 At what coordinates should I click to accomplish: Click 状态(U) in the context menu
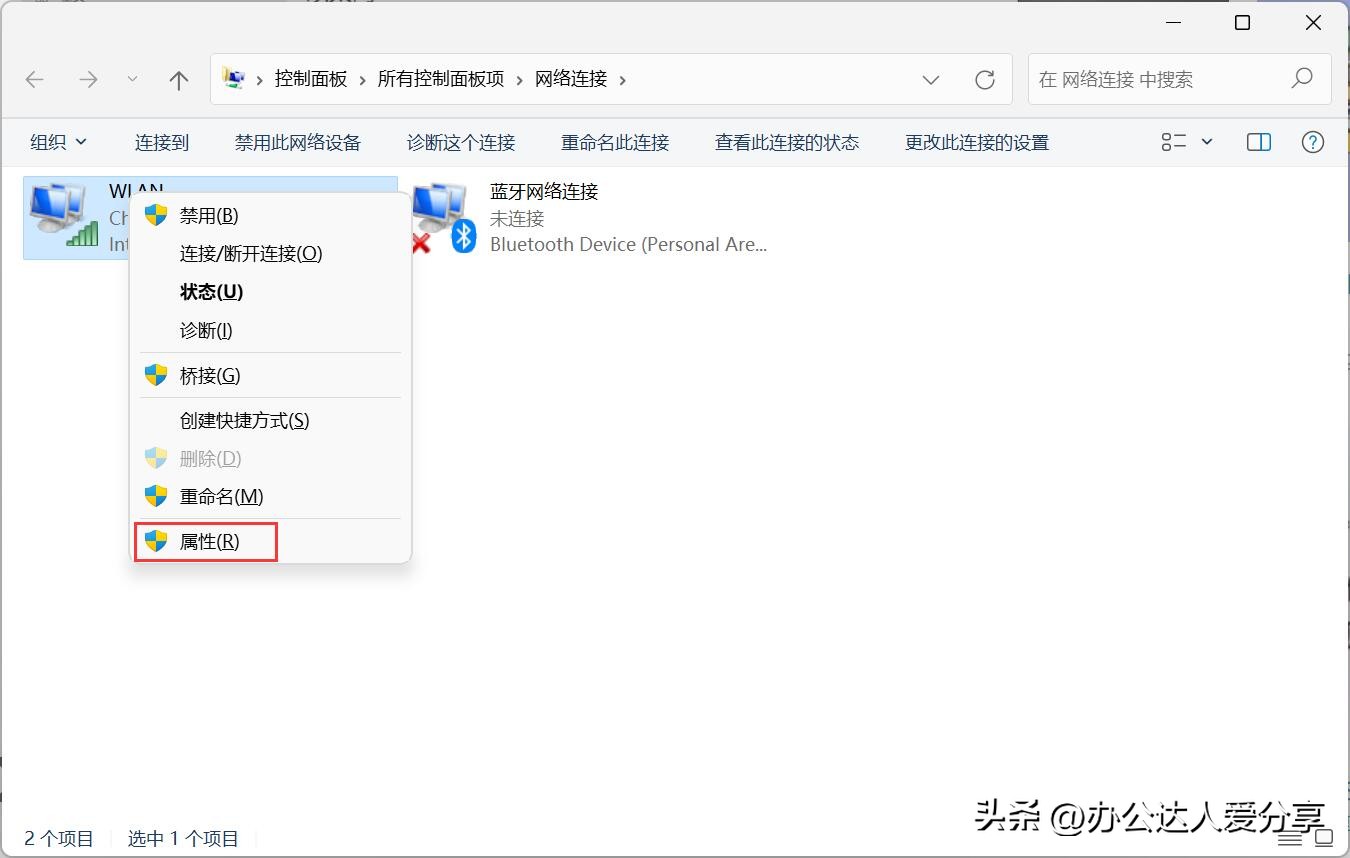point(211,291)
